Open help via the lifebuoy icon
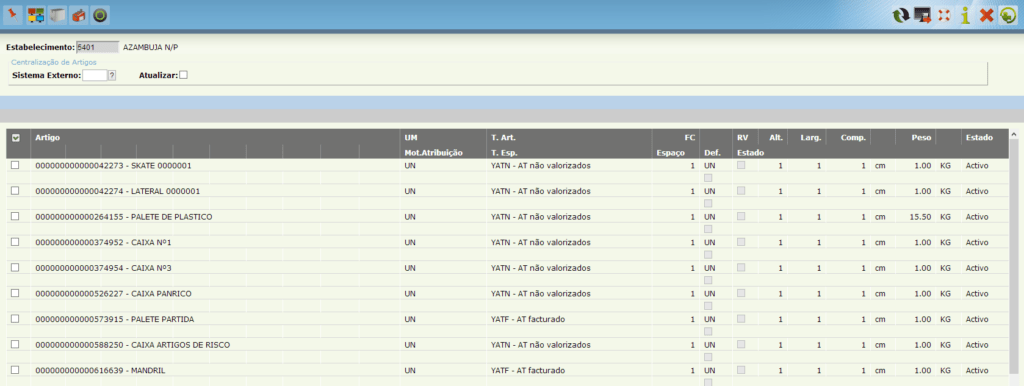Viewport: 1024px width, 386px height. tap(944, 16)
